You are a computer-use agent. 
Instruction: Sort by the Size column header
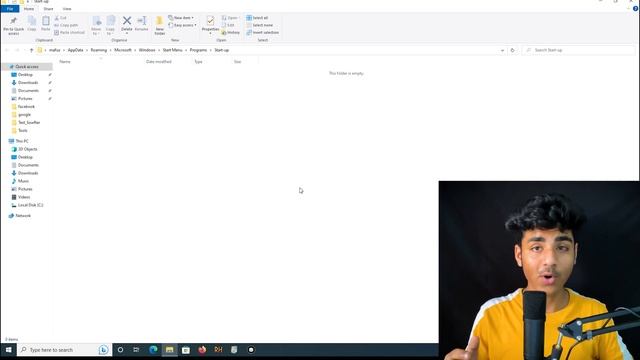pyautogui.click(x=238, y=62)
